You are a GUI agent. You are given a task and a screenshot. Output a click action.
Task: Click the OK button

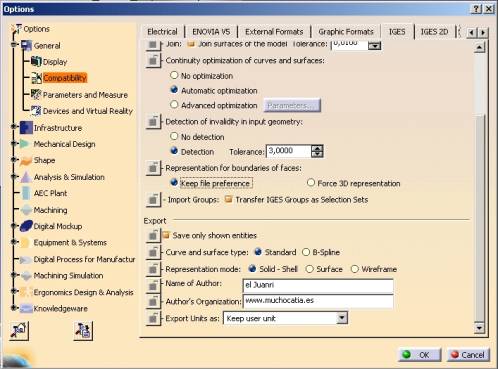(x=420, y=355)
